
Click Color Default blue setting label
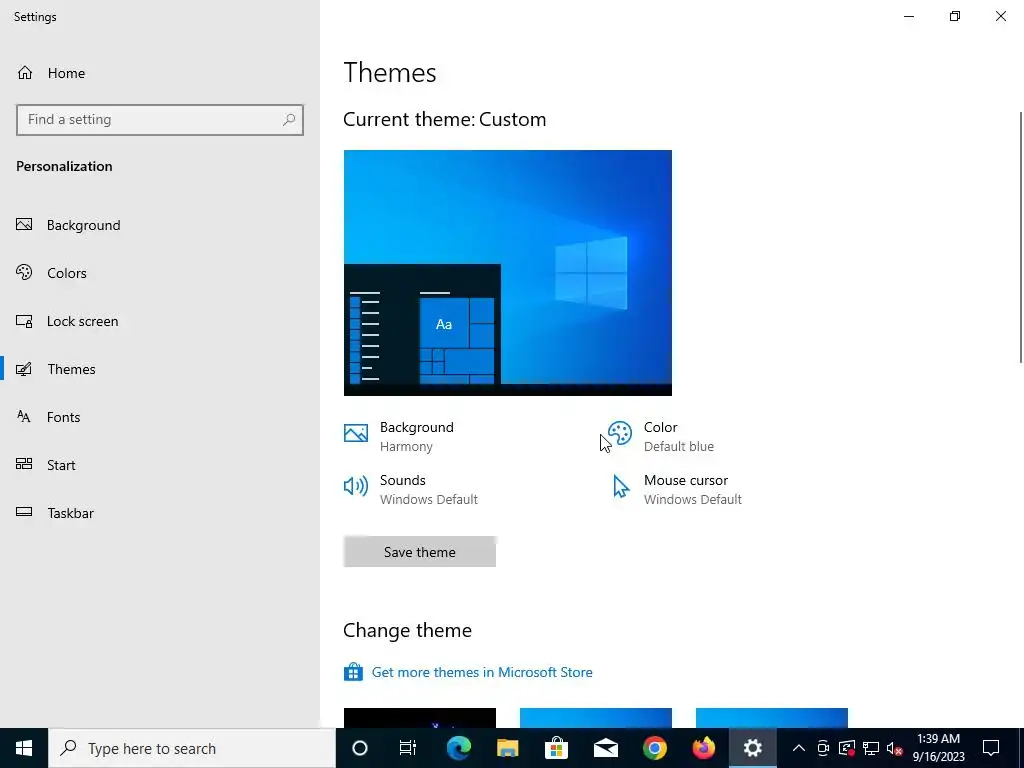point(679,436)
